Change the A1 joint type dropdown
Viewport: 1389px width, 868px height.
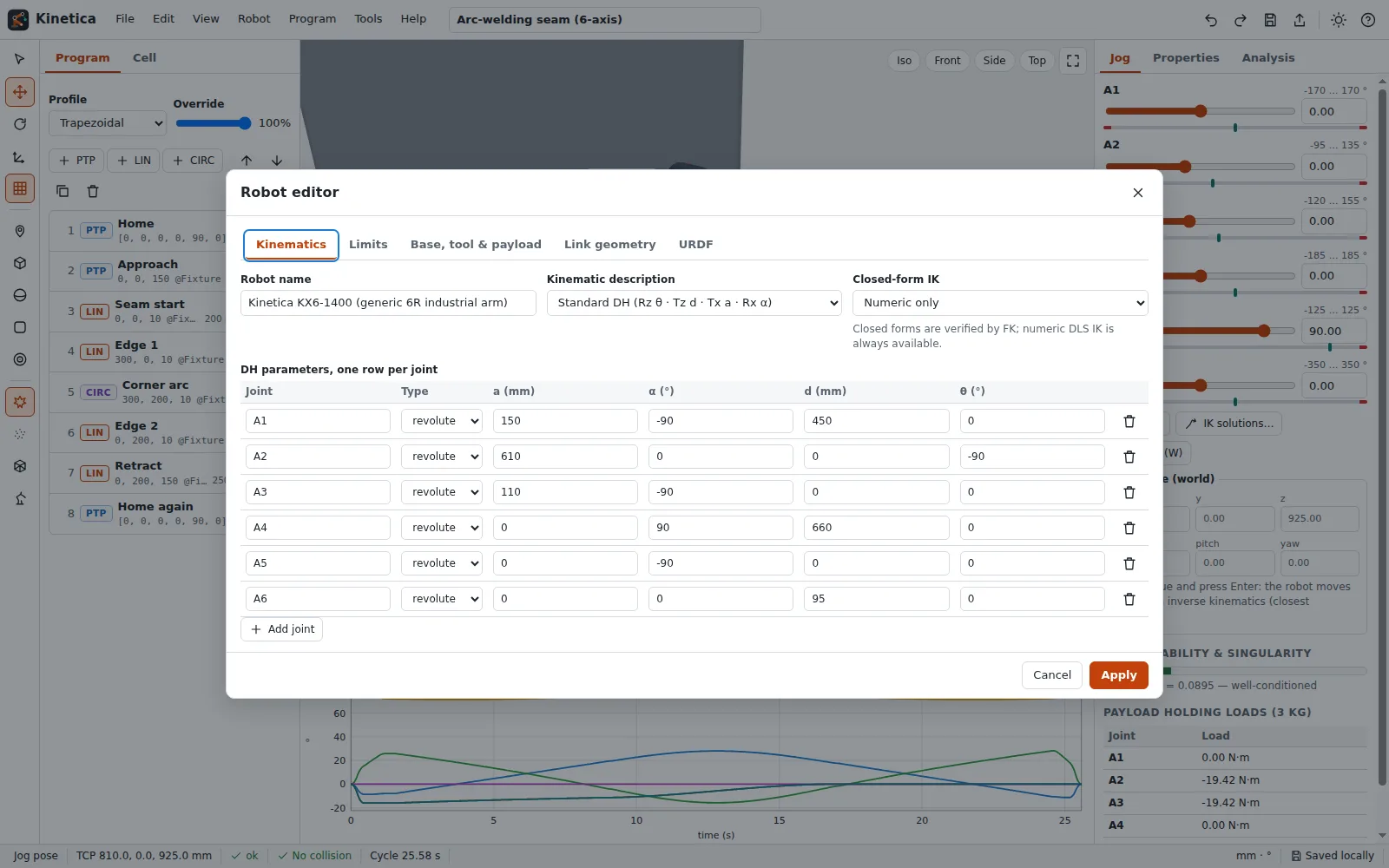click(441, 421)
